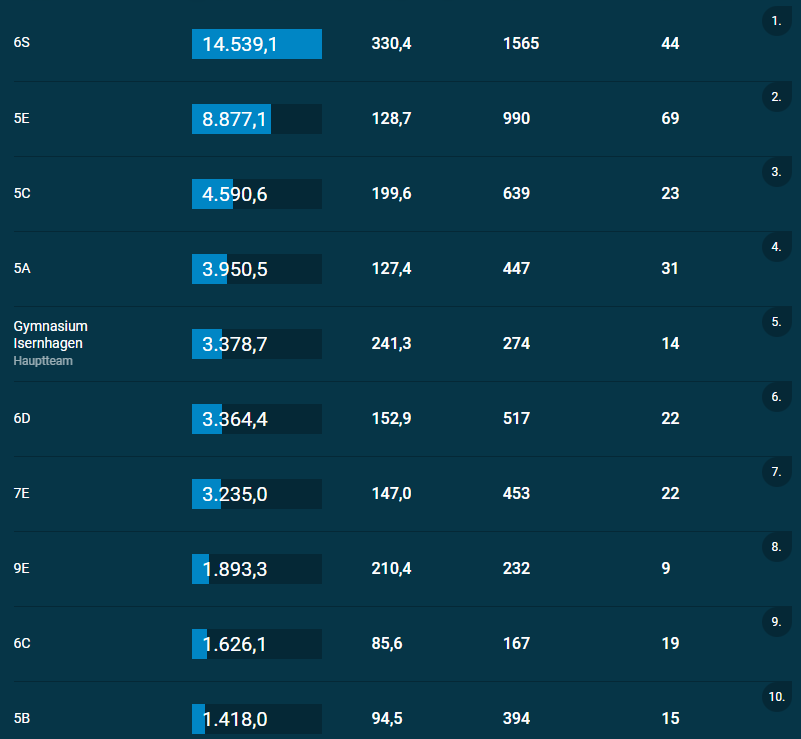Image resolution: width=801 pixels, height=739 pixels.
Task: Select the value 639 for 5C
Action: pyautogui.click(x=516, y=194)
